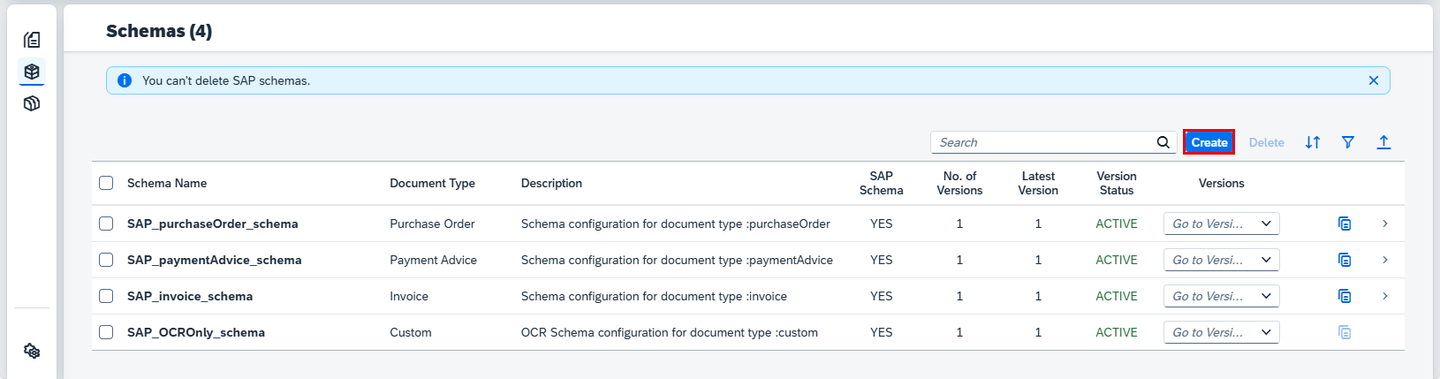Click the 'Invoice' document type cell
The width and height of the screenshot is (1440, 379).
coord(409,296)
